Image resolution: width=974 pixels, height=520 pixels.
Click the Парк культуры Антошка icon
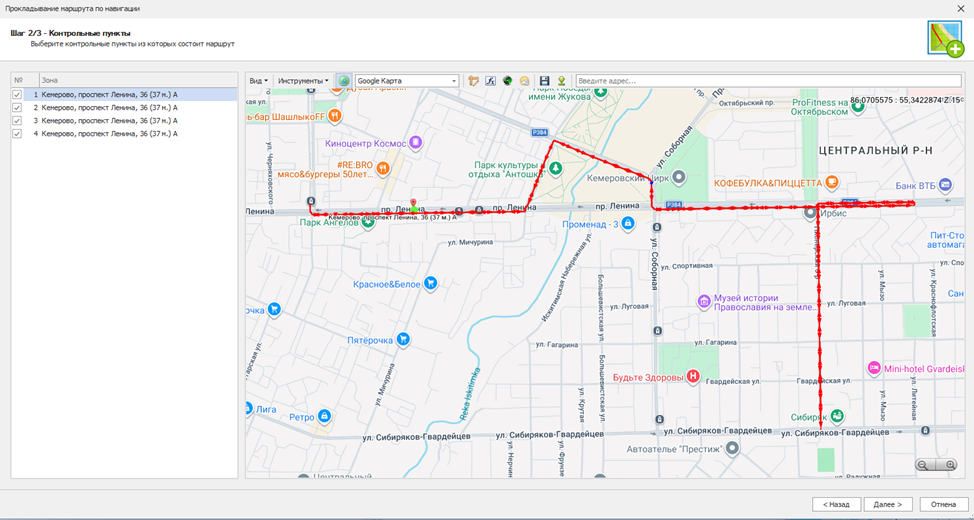click(555, 168)
